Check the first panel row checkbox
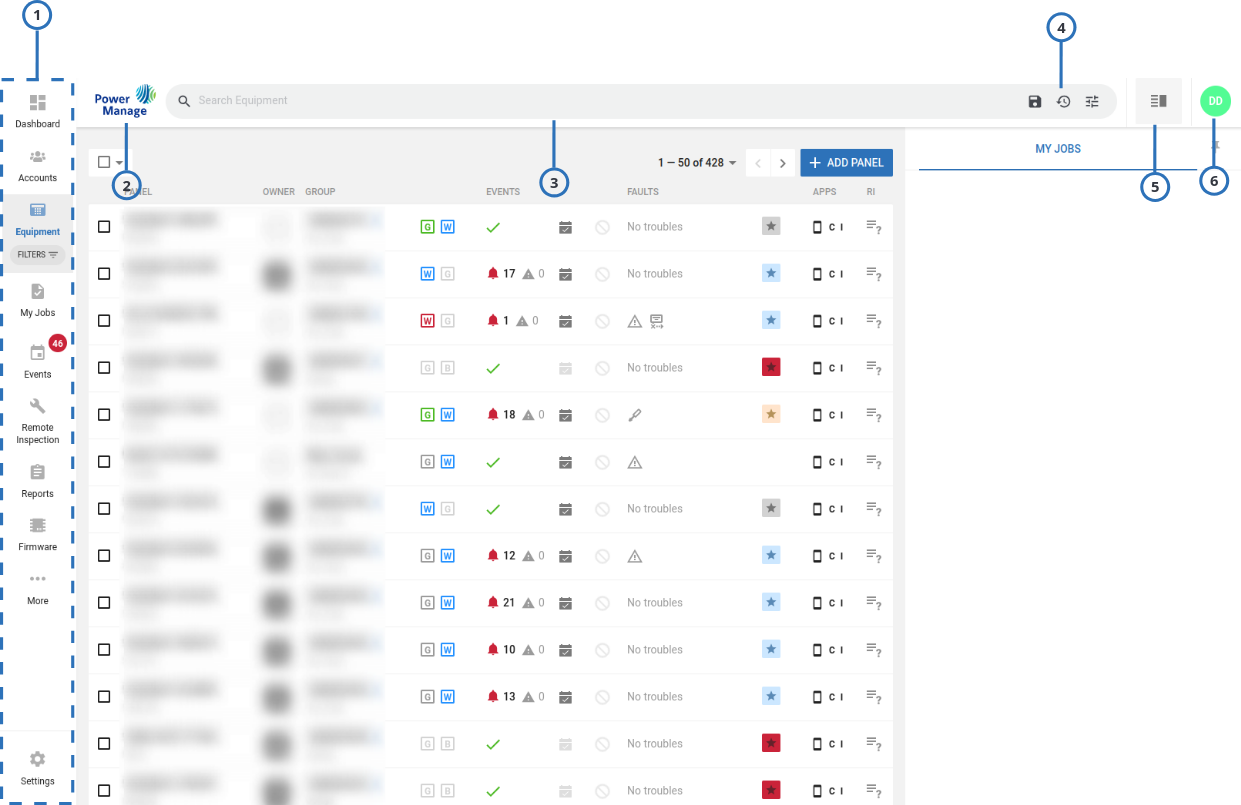The width and height of the screenshot is (1241, 805). point(104,226)
